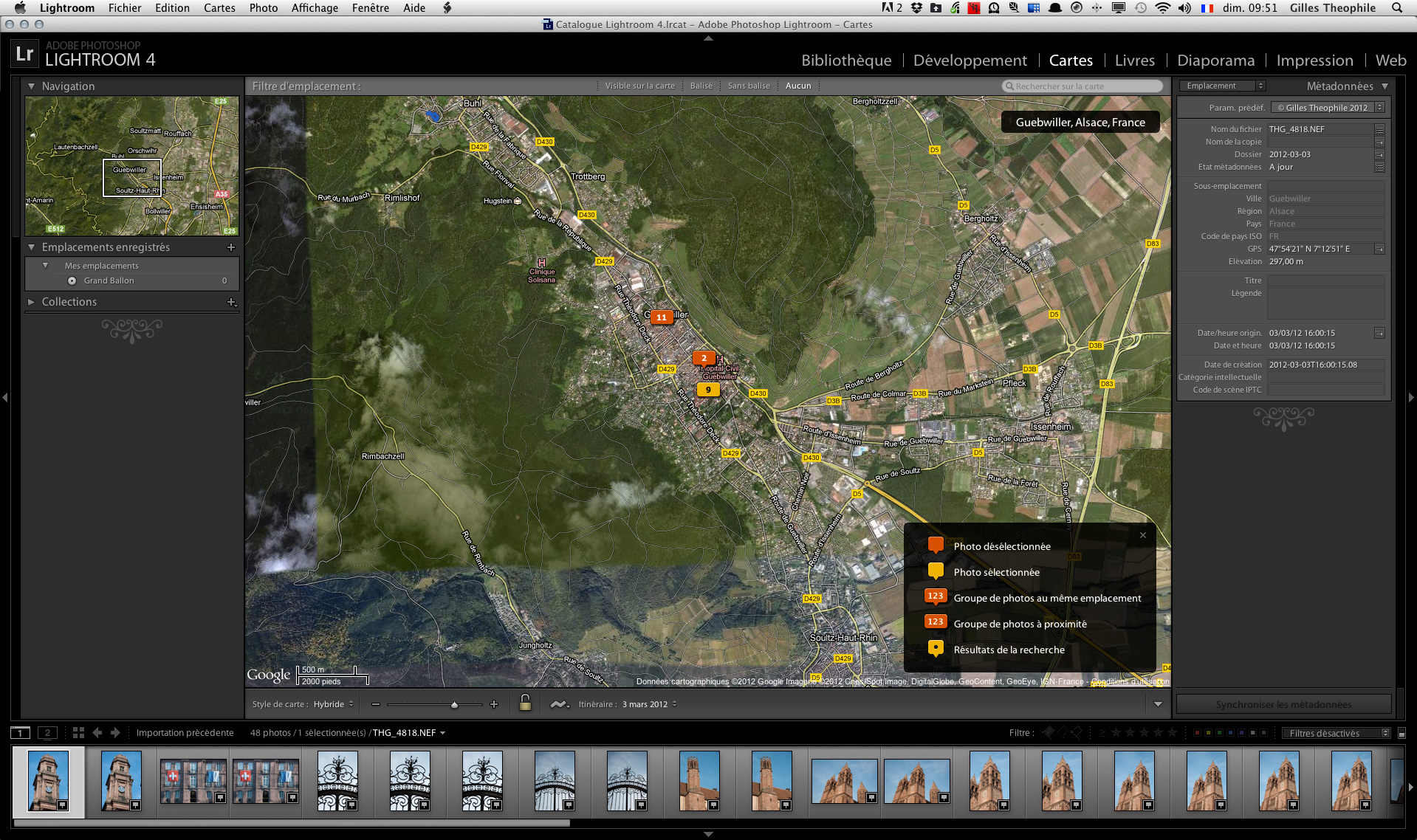Select the first clock tower thumbnail

(x=48, y=781)
